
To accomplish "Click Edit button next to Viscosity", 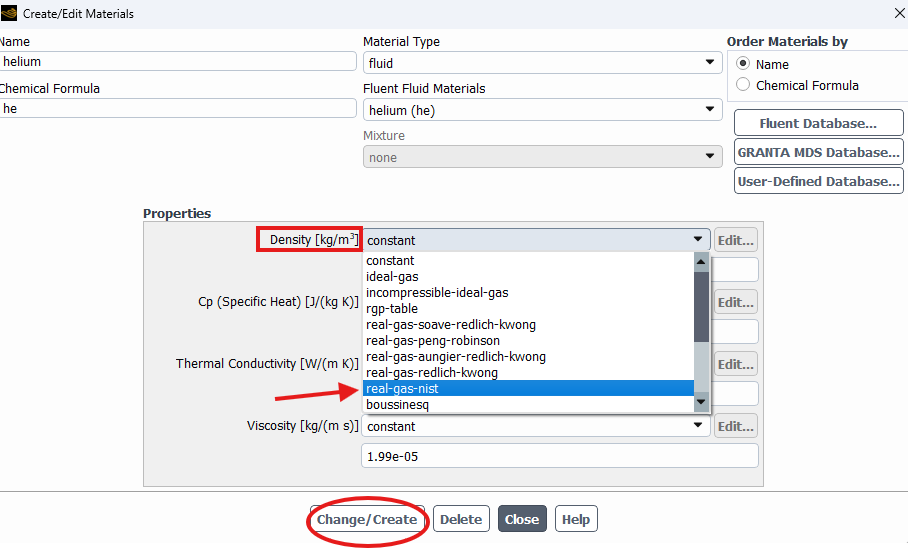I will [735, 426].
